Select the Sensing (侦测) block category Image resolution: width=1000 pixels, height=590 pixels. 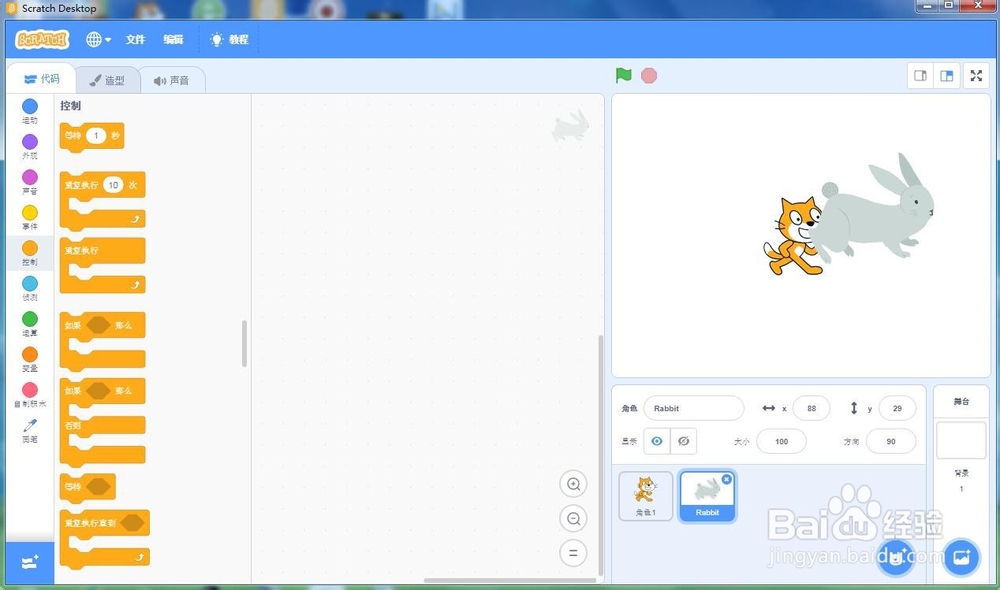(30, 288)
